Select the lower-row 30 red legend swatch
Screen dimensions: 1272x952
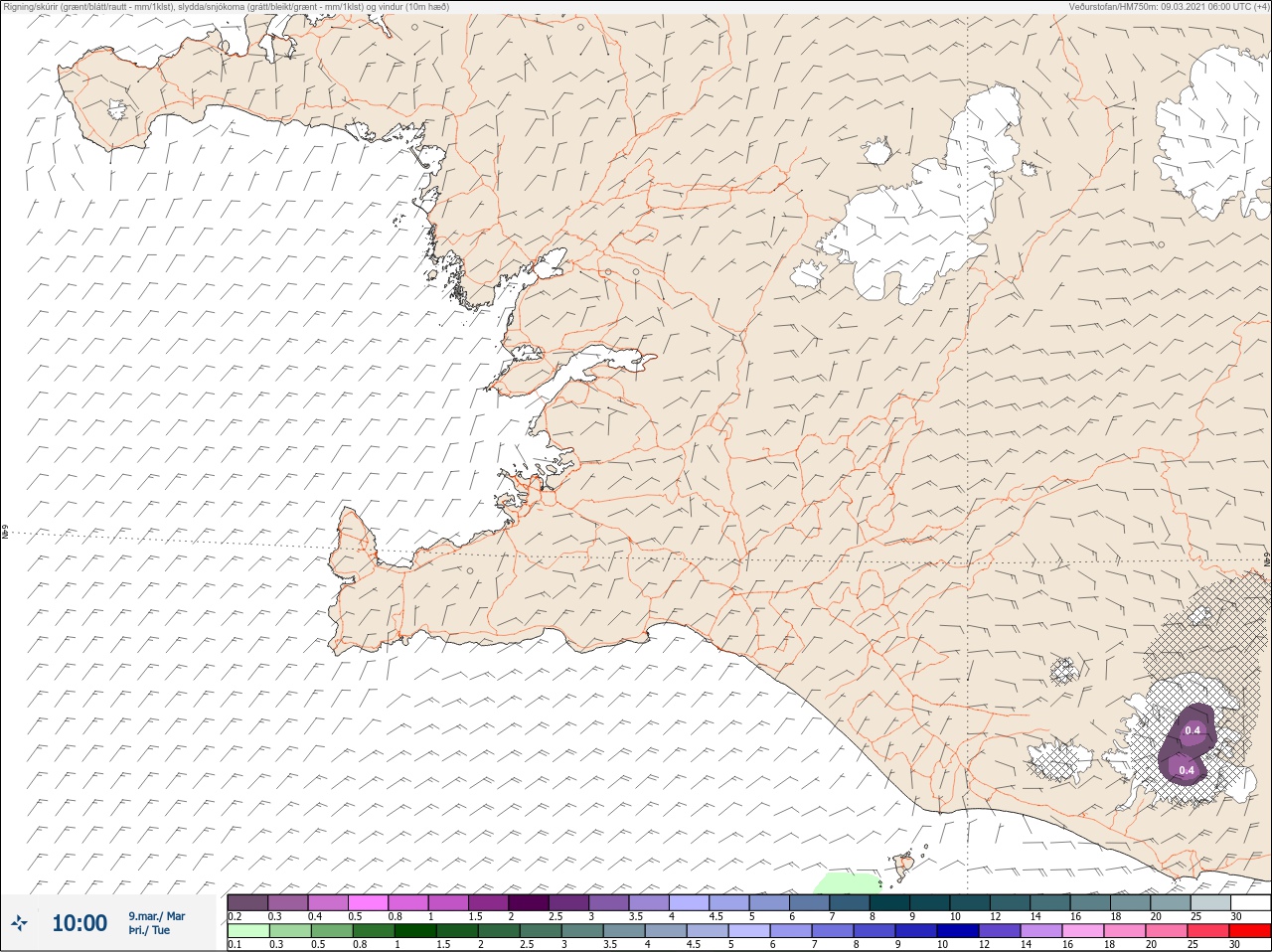(1250, 931)
